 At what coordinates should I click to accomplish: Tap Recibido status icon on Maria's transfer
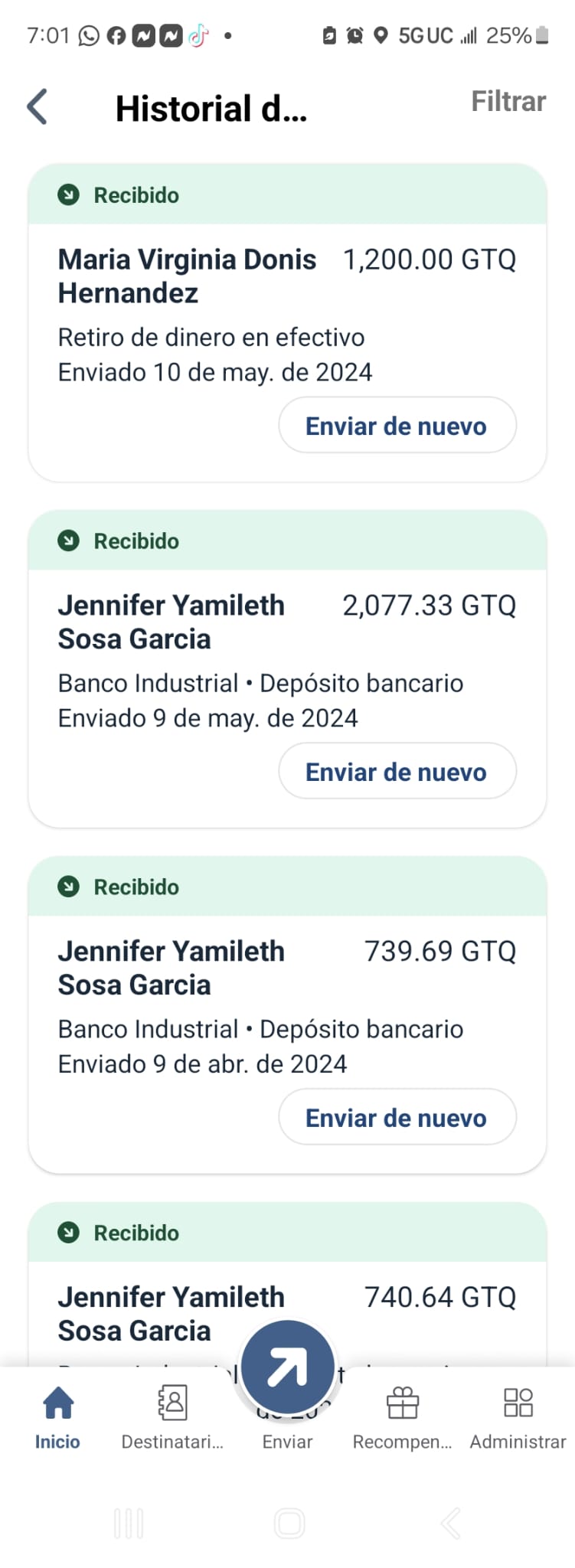click(x=68, y=195)
